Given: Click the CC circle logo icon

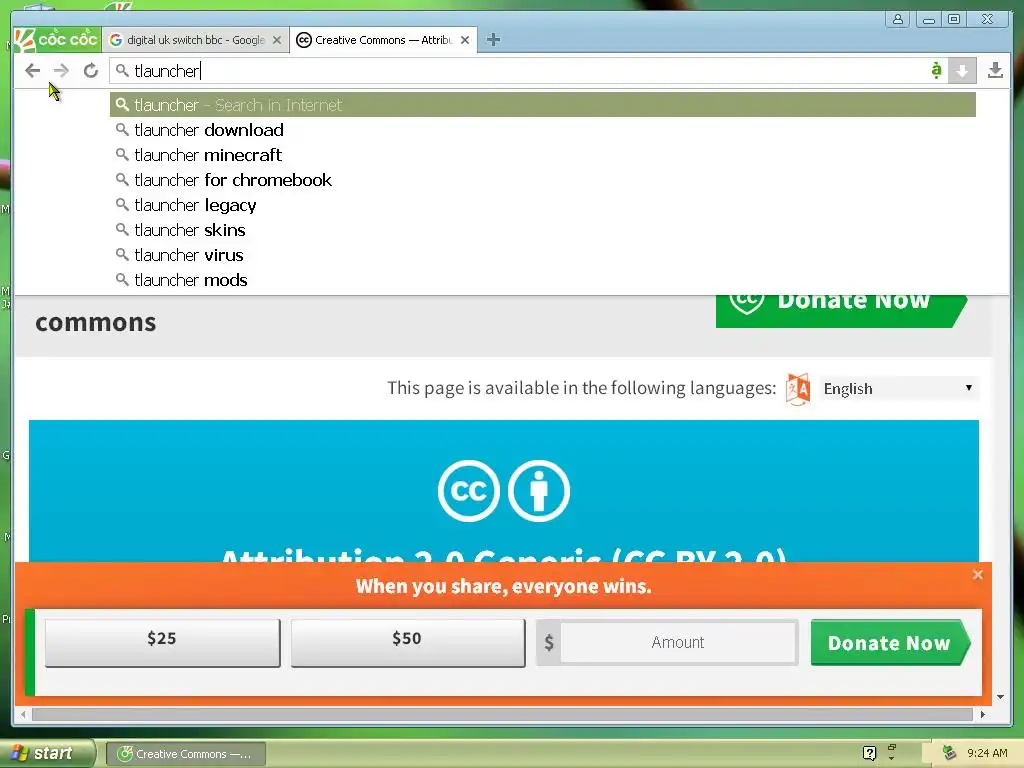Looking at the screenshot, I should (469, 491).
